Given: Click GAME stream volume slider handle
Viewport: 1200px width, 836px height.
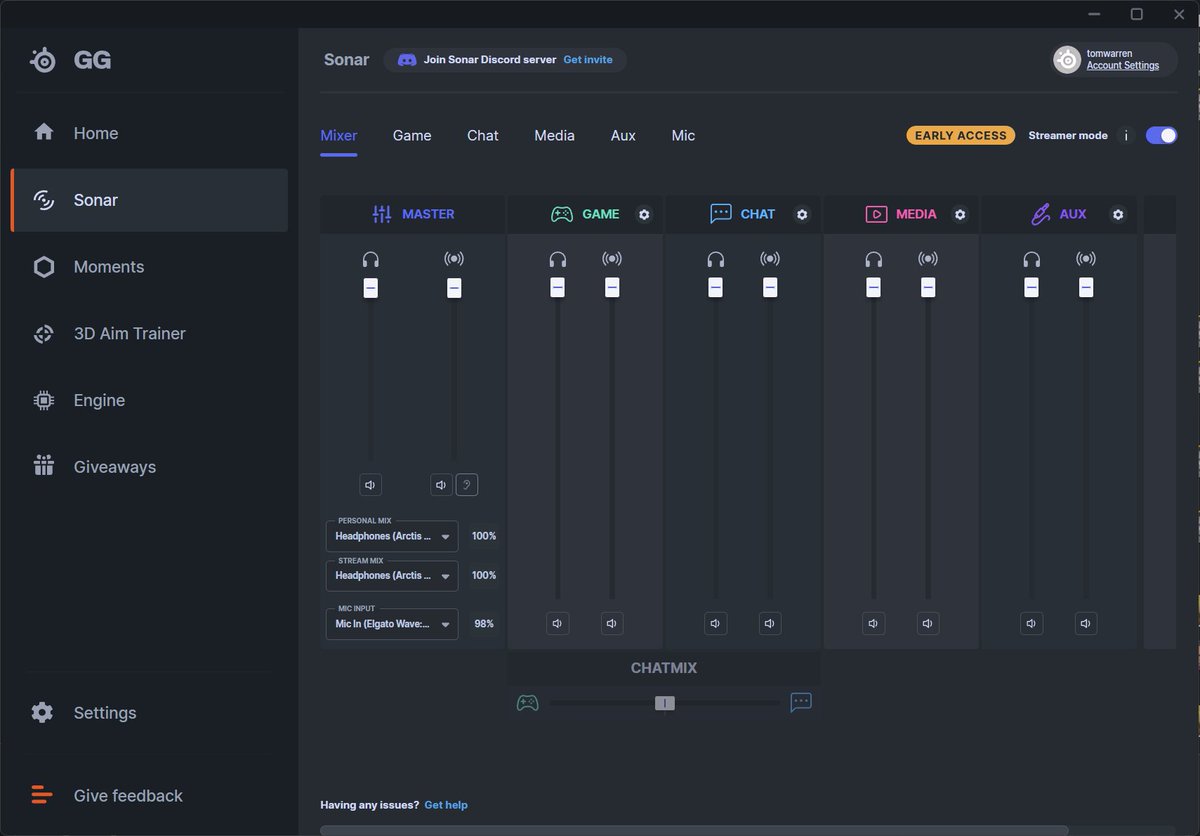Looking at the screenshot, I should 612,288.
